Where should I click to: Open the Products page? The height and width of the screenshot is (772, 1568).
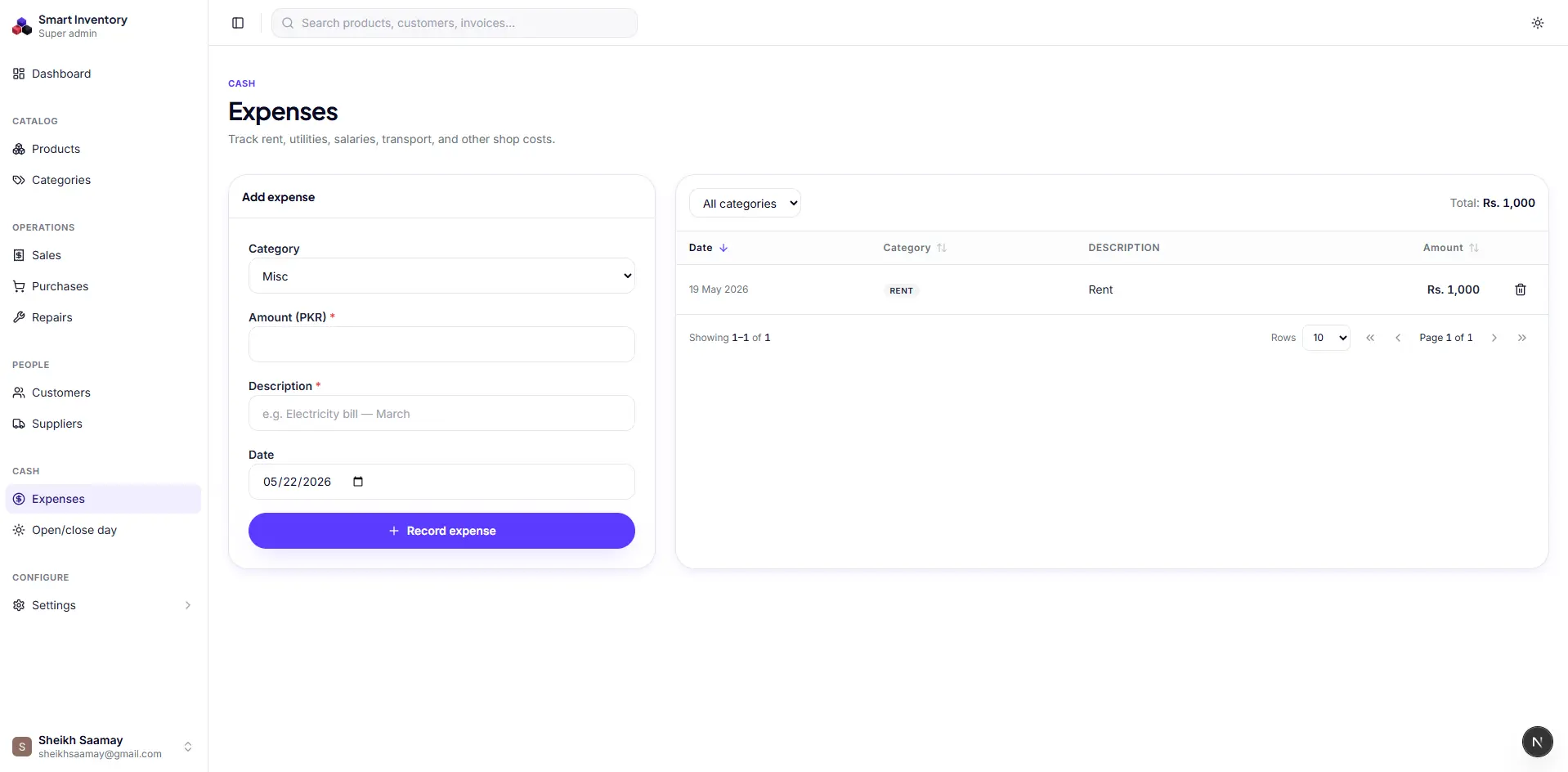(103, 149)
